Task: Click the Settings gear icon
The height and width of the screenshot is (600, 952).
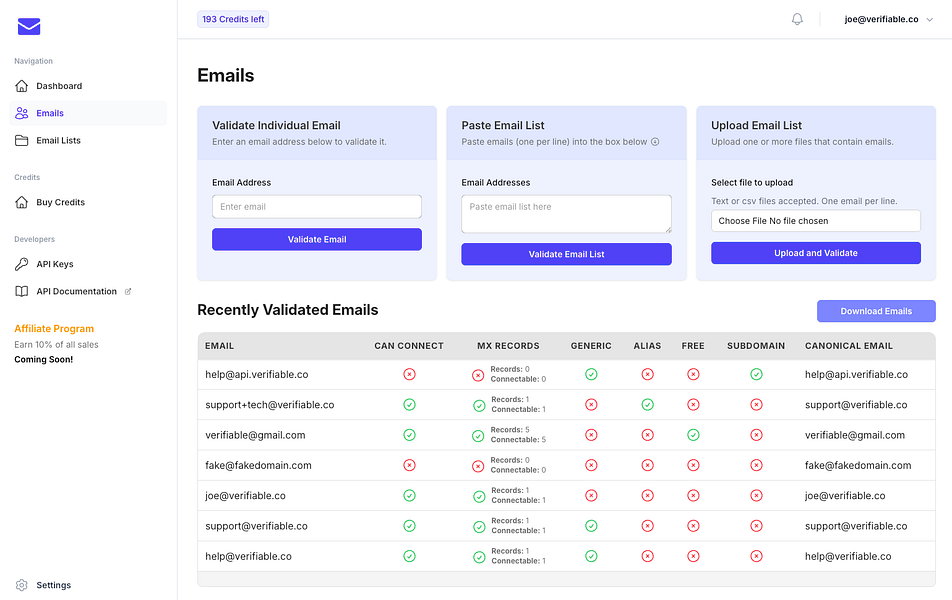Action: [22, 585]
